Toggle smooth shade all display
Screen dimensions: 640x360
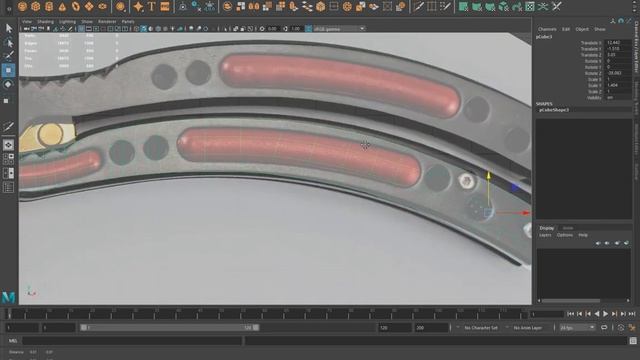point(144,29)
